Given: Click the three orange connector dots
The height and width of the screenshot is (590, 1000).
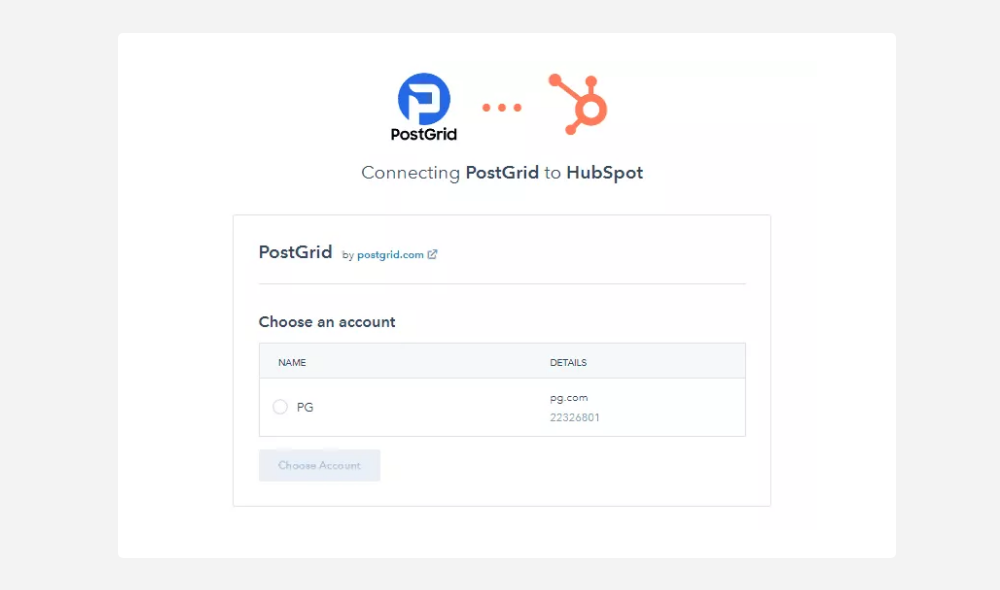Looking at the screenshot, I should pyautogui.click(x=502, y=107).
